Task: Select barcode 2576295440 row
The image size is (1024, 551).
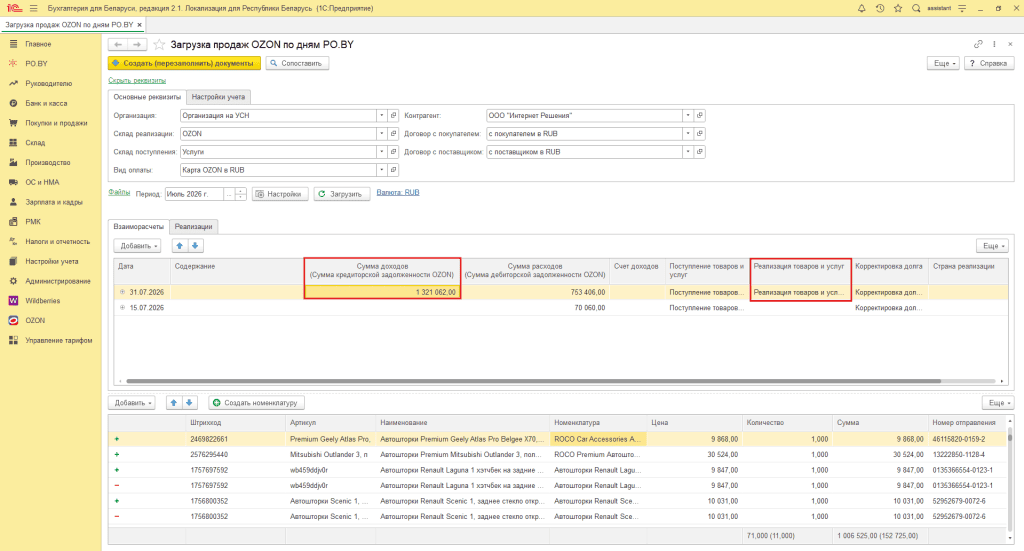Action: pos(558,454)
